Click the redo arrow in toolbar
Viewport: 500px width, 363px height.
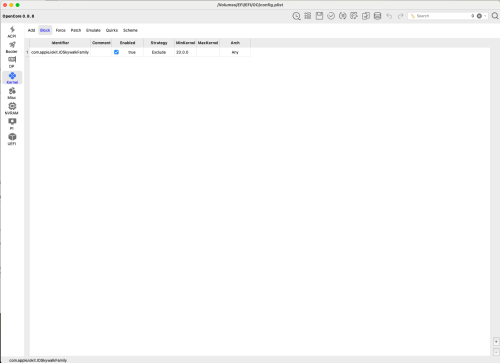click(x=401, y=16)
